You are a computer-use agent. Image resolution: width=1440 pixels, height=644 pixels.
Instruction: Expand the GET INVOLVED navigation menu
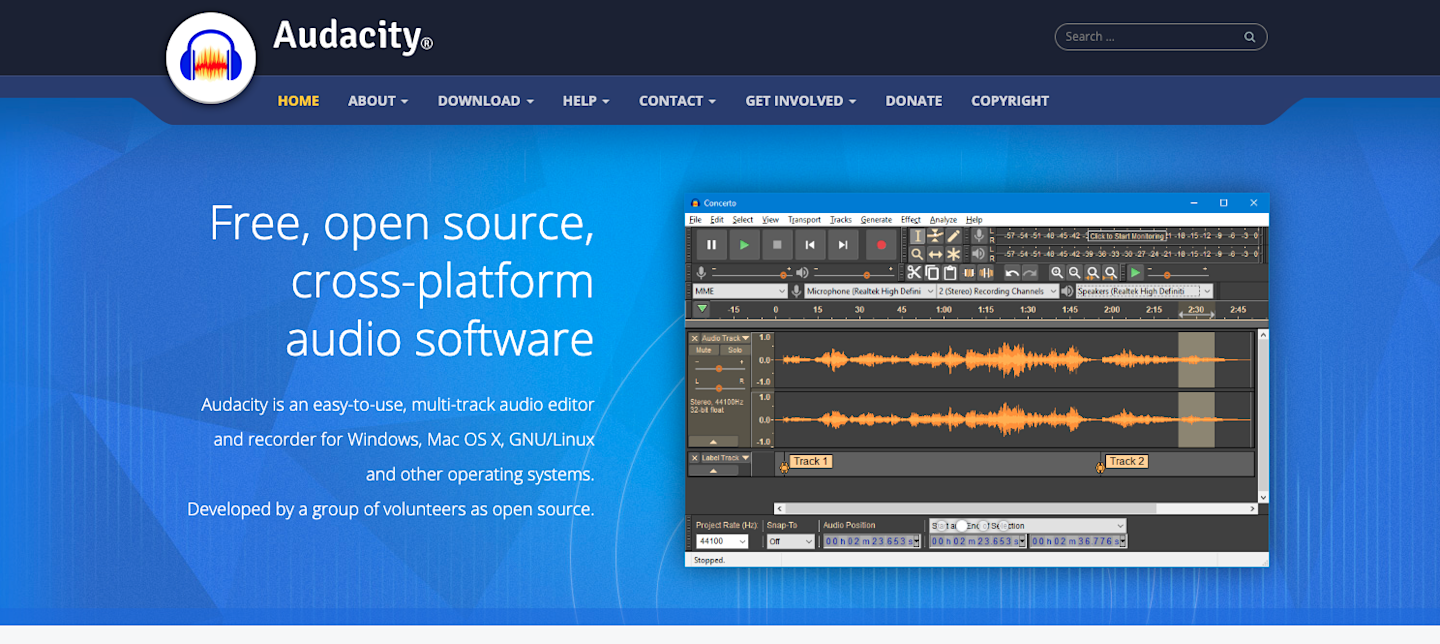(800, 101)
